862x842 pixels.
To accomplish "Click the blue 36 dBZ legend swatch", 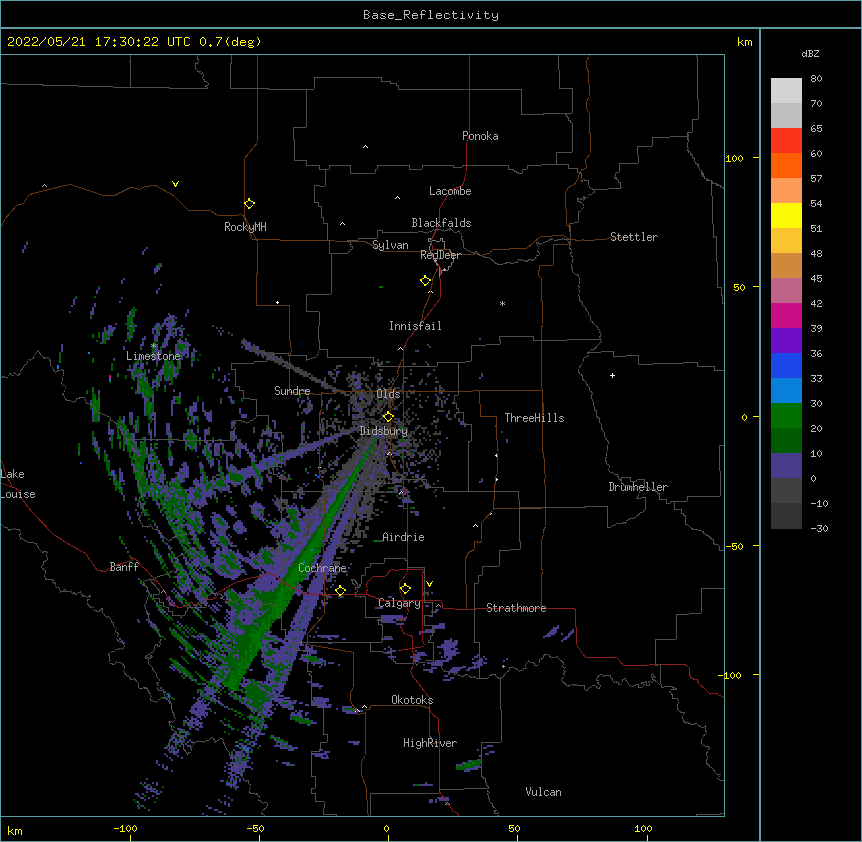I will pyautogui.click(x=786, y=365).
